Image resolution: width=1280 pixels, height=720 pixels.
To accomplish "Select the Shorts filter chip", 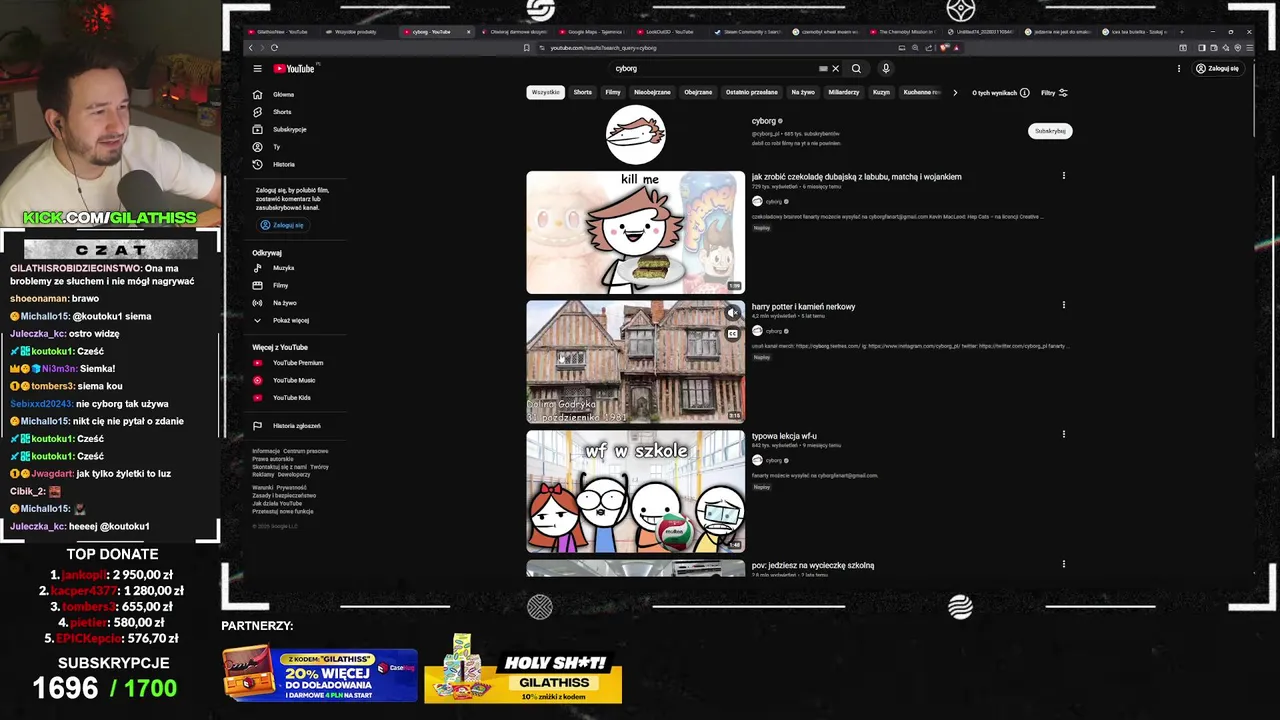I will [583, 92].
